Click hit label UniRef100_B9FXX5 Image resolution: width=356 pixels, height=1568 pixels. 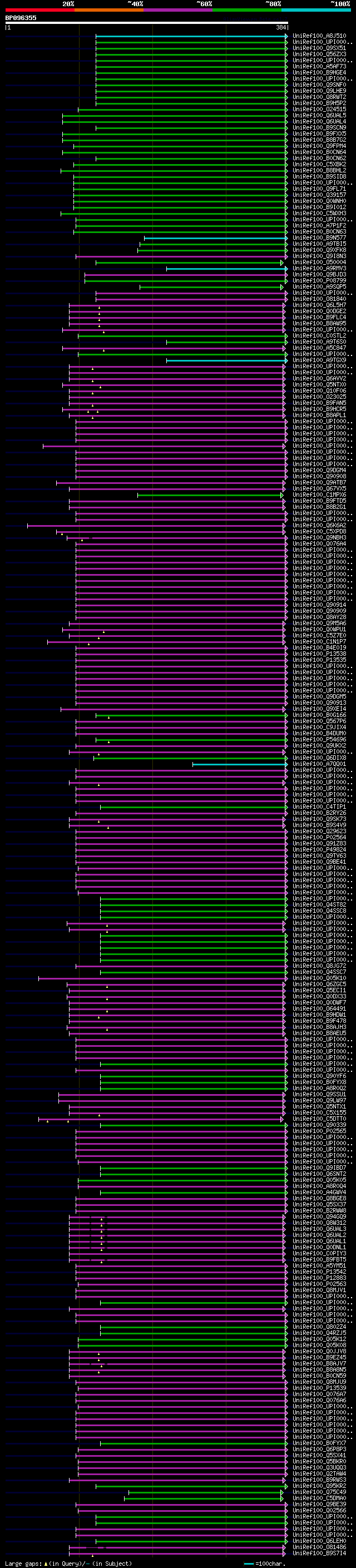click(x=319, y=134)
